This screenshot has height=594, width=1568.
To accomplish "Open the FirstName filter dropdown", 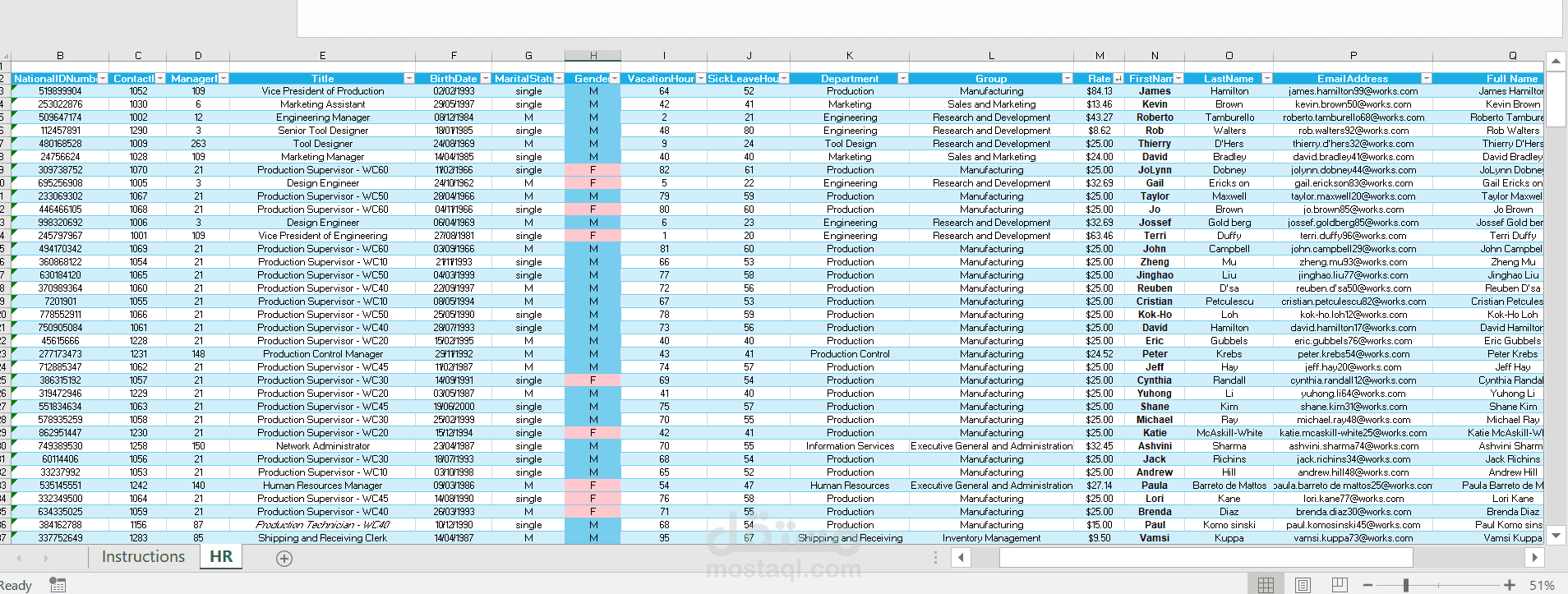I will [x=1178, y=78].
